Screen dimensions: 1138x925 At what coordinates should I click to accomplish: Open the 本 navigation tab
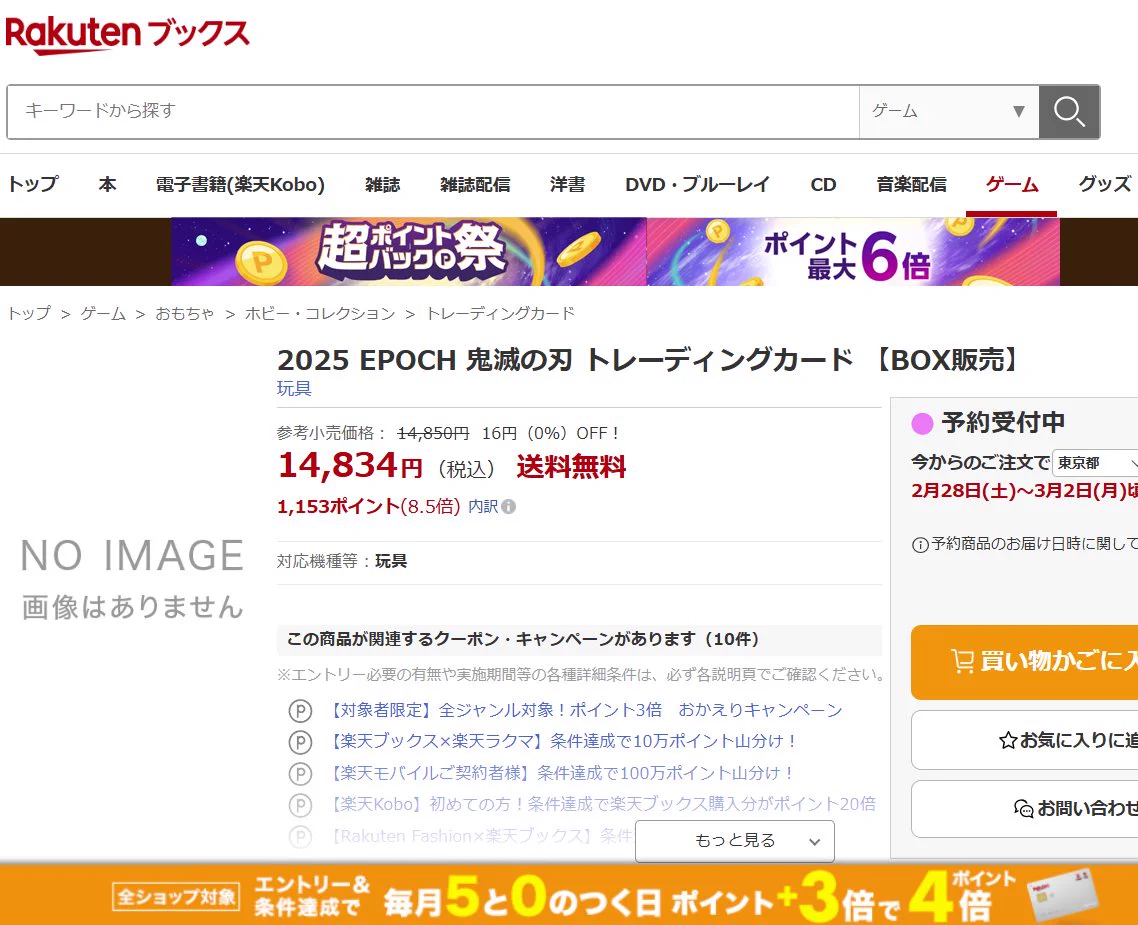[107, 184]
